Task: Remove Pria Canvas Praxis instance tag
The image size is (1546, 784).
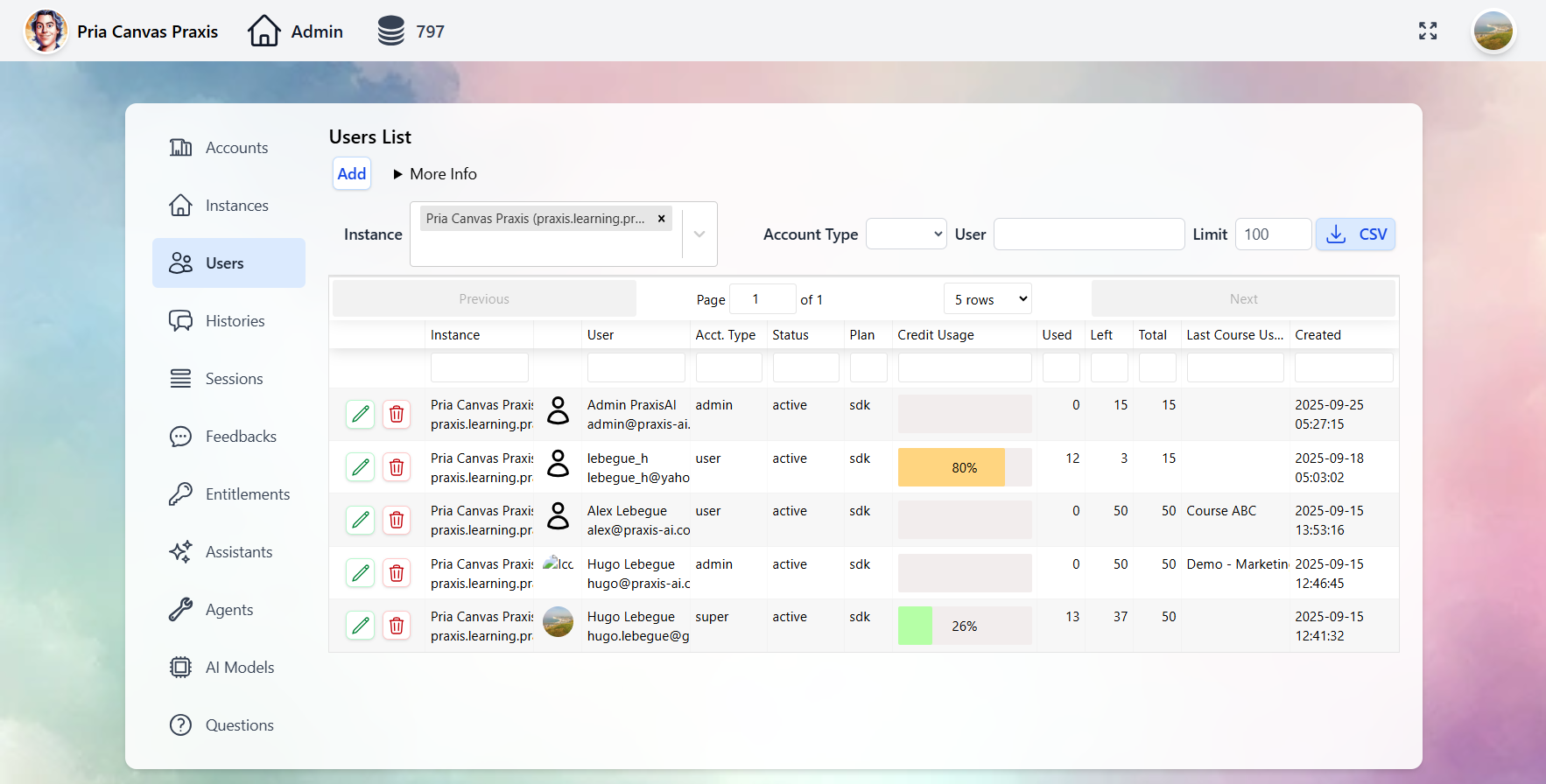Action: tap(662, 219)
